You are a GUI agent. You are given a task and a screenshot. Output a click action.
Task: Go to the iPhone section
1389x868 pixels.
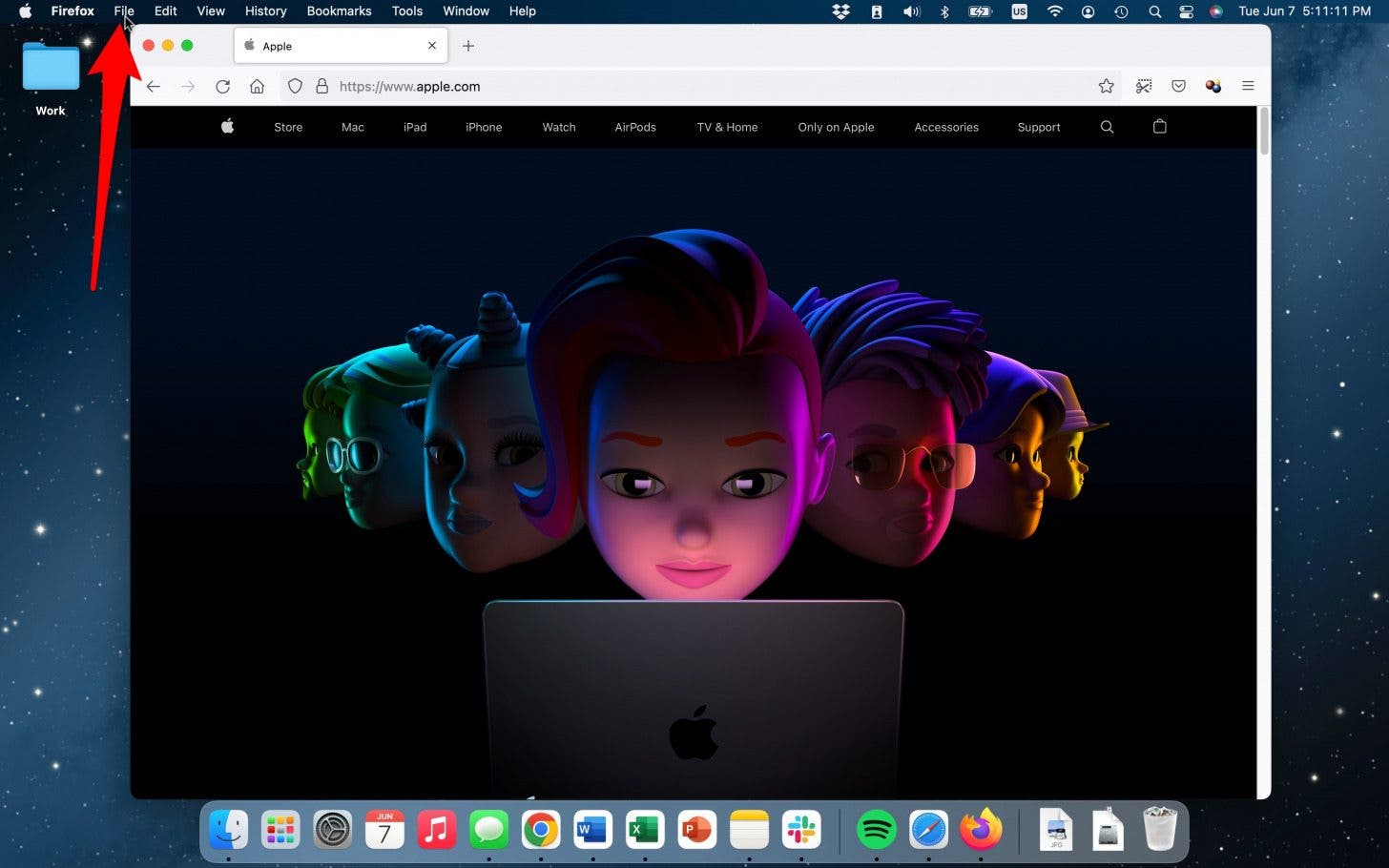tap(484, 127)
